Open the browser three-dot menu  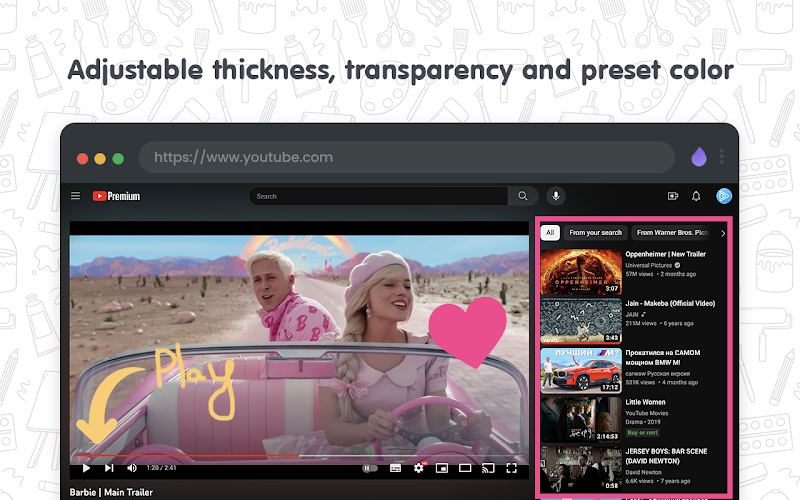coord(721,157)
